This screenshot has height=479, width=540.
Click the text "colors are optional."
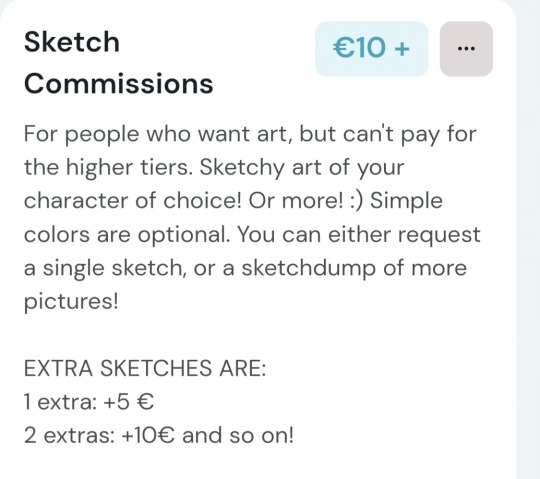pos(126,235)
